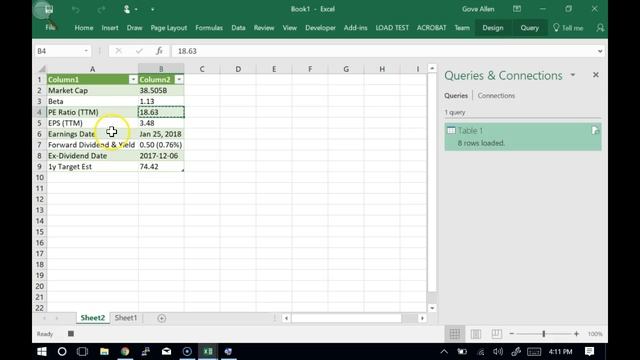
Task: Click the Select All corner triangle
Action: (x=41, y=69)
